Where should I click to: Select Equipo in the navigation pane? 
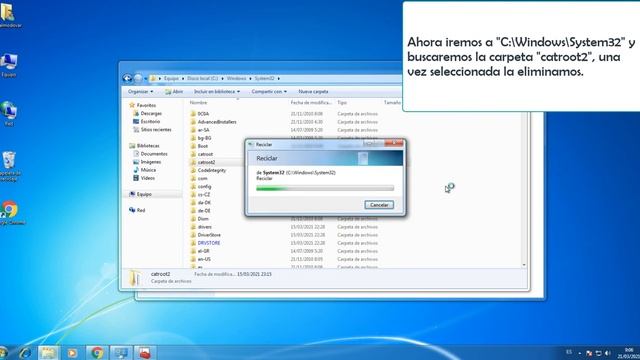(140, 194)
